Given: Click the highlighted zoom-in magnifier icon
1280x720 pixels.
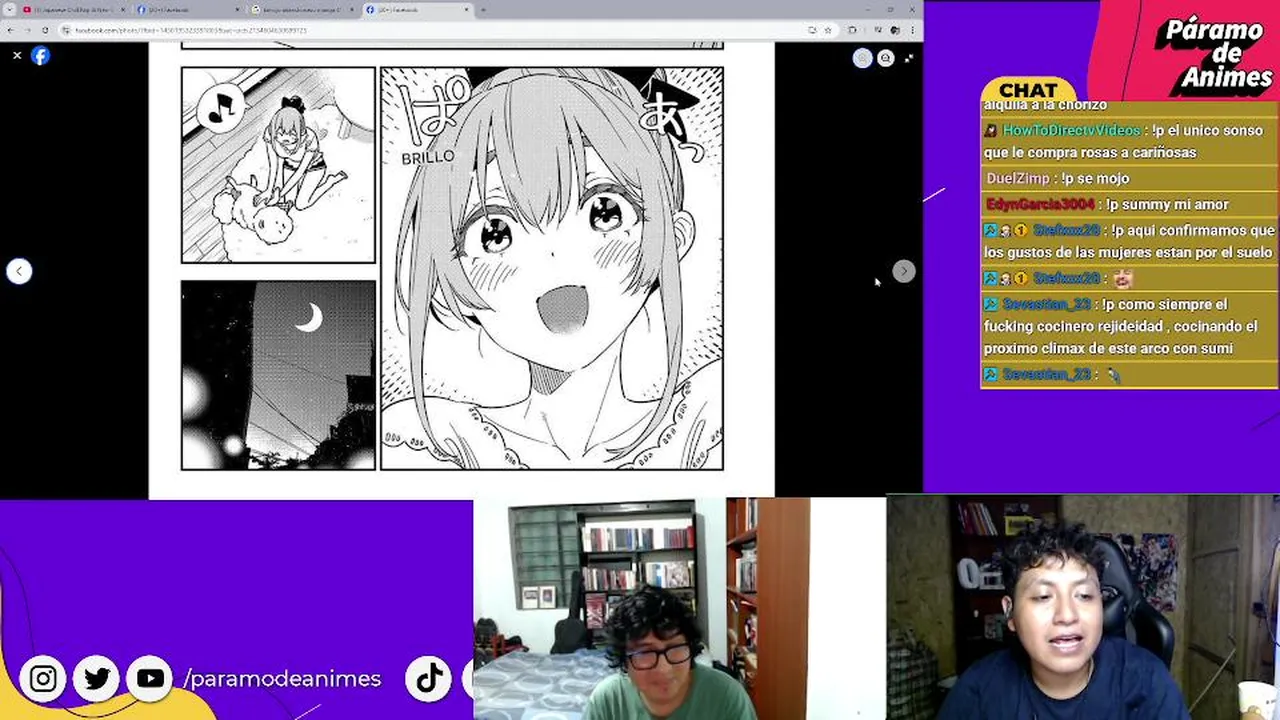Looking at the screenshot, I should (862, 58).
